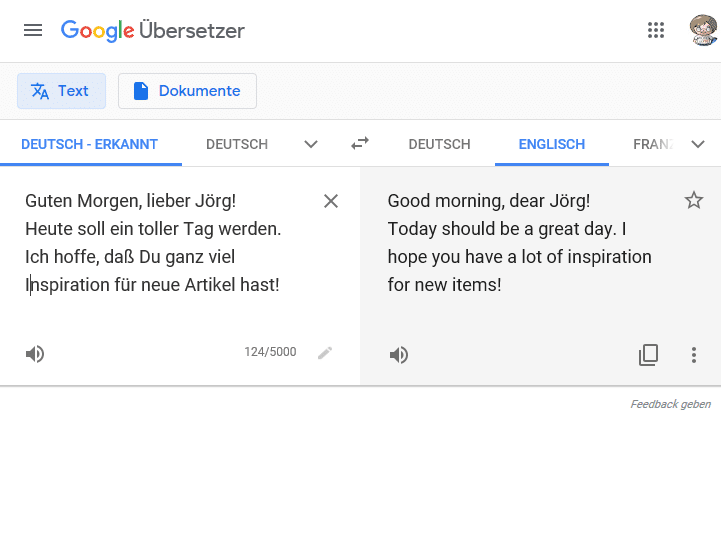Select the Text translation mode
The image size is (721, 538).
(x=62, y=91)
